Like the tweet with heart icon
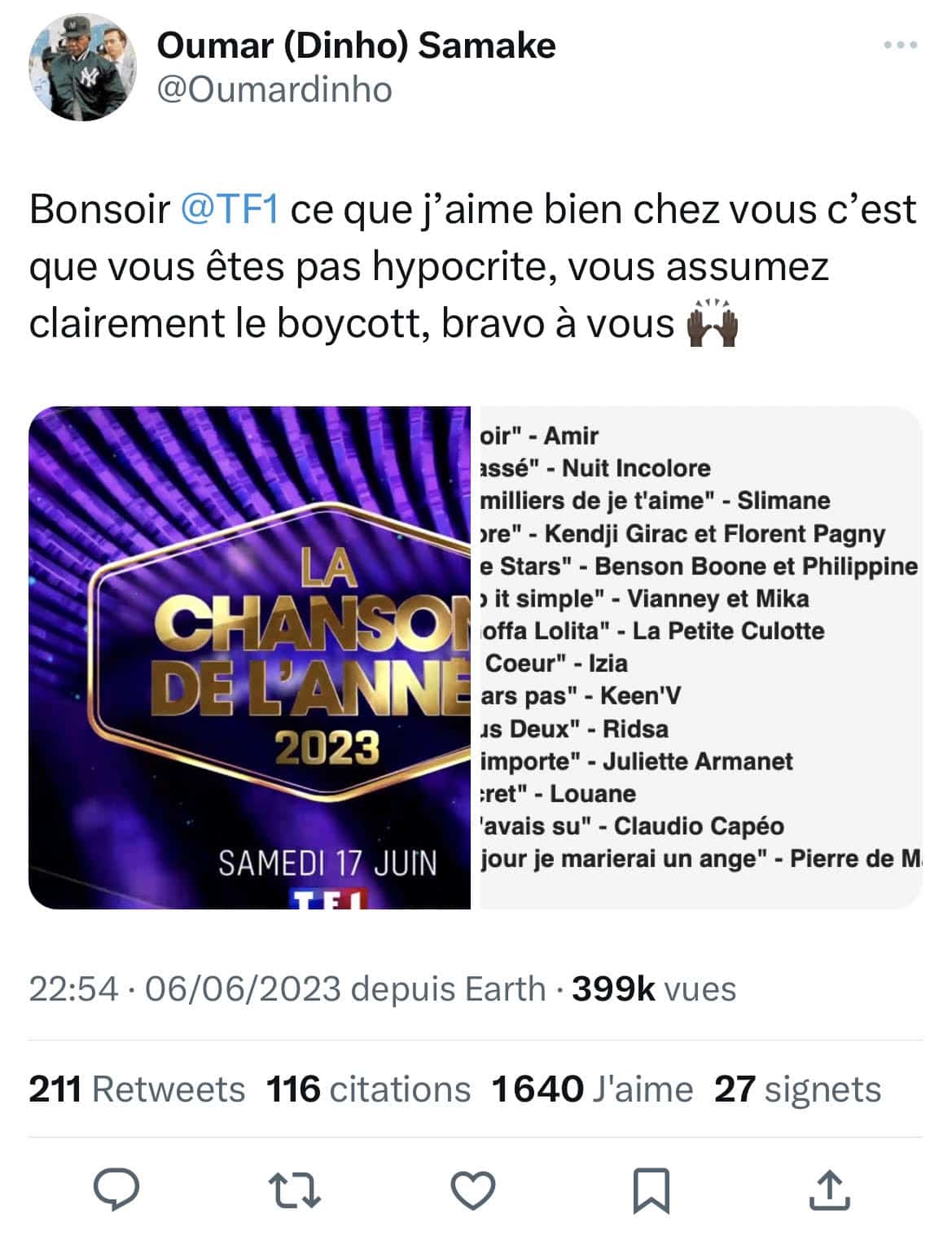Image resolution: width=952 pixels, height=1240 pixels. 473,1190
